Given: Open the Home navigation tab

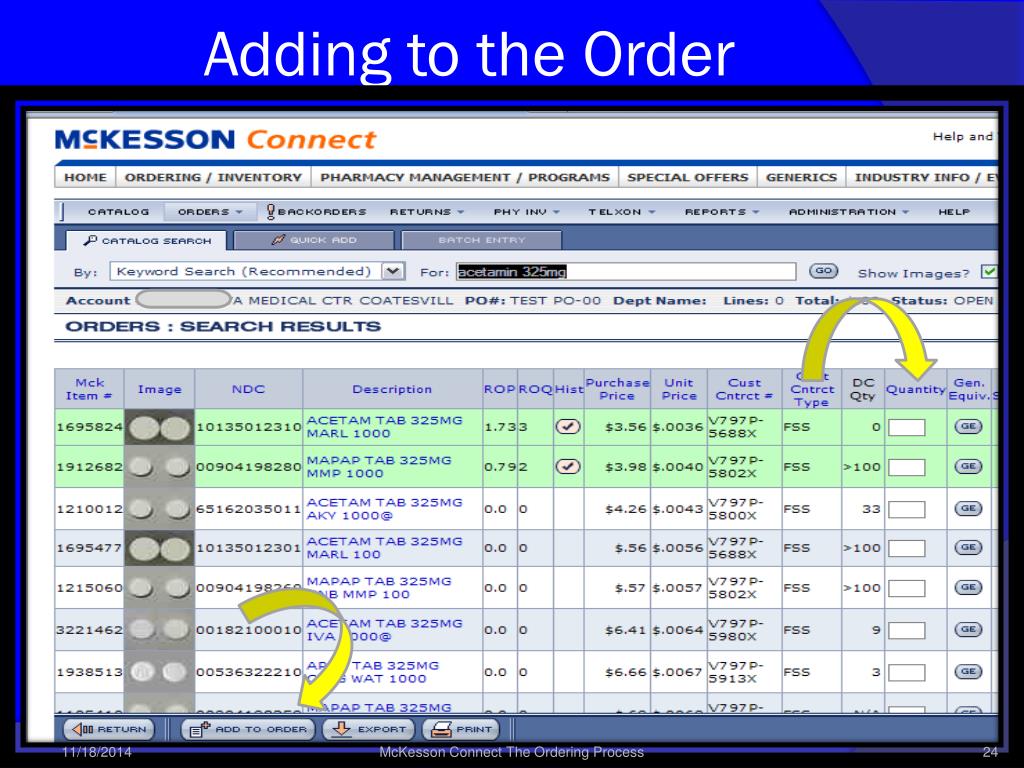Looking at the screenshot, I should coord(85,177).
